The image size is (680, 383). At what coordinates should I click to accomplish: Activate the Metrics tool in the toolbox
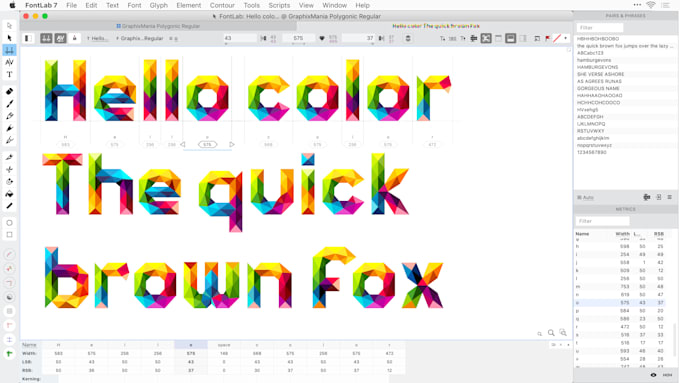[x=10, y=50]
